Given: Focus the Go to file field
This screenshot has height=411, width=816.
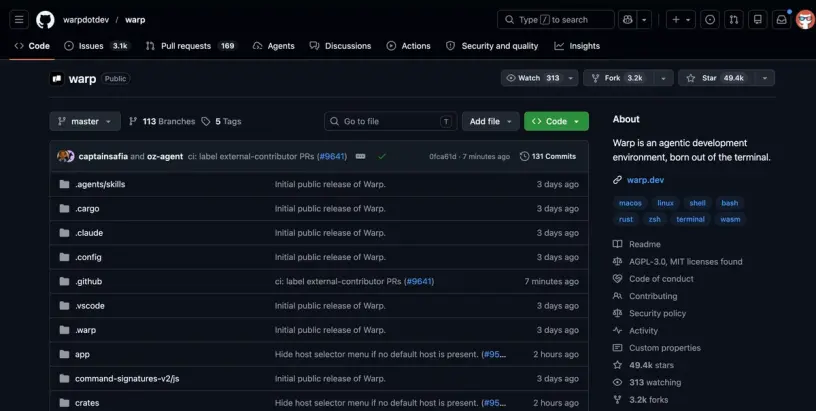Looking at the screenshot, I should pos(391,121).
